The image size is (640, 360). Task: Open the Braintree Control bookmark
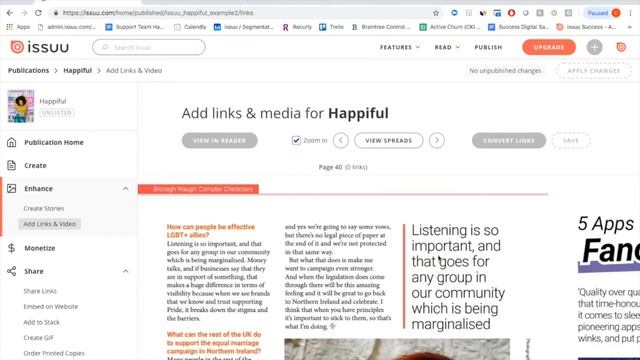pyautogui.click(x=381, y=27)
